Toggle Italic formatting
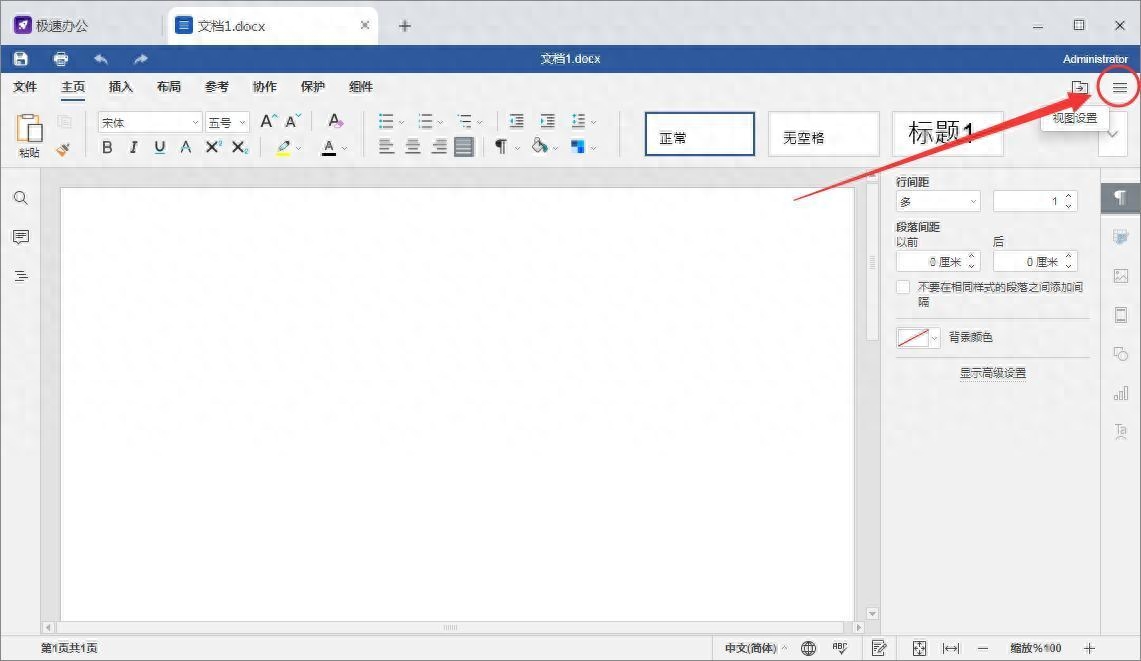This screenshot has height=661, width=1141. point(133,147)
